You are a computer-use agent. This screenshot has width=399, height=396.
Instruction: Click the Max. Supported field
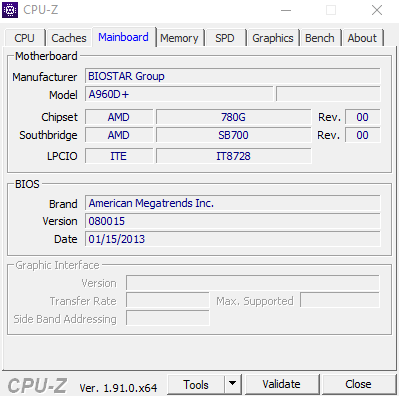[x=340, y=300]
